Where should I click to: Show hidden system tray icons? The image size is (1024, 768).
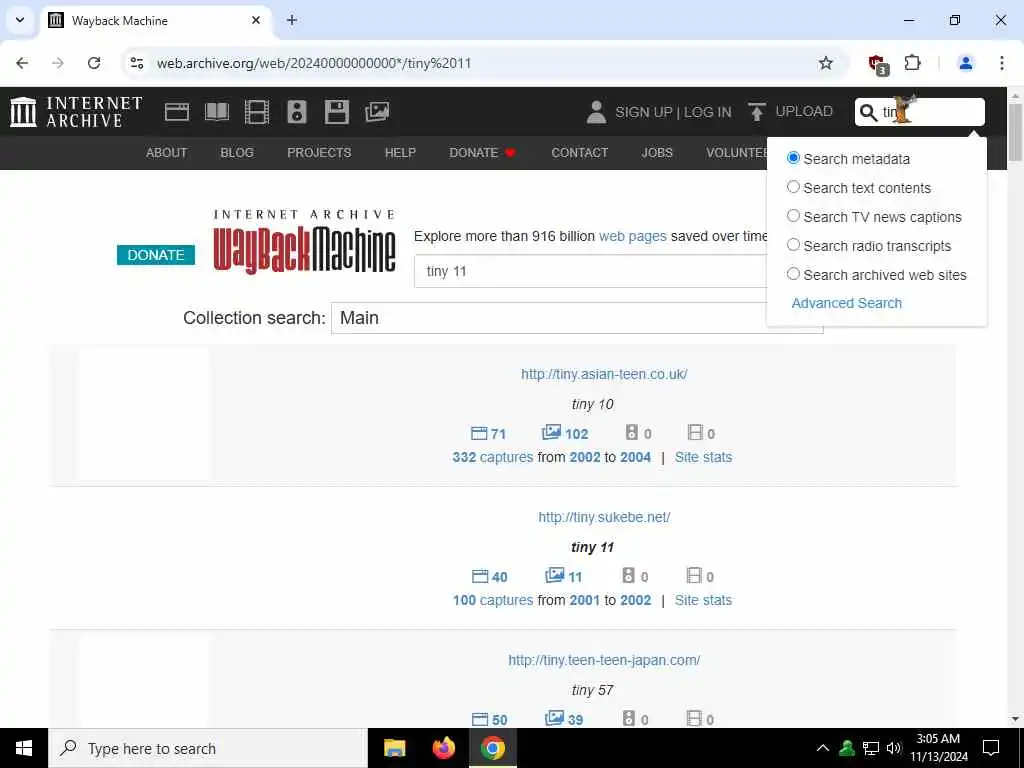(x=823, y=748)
